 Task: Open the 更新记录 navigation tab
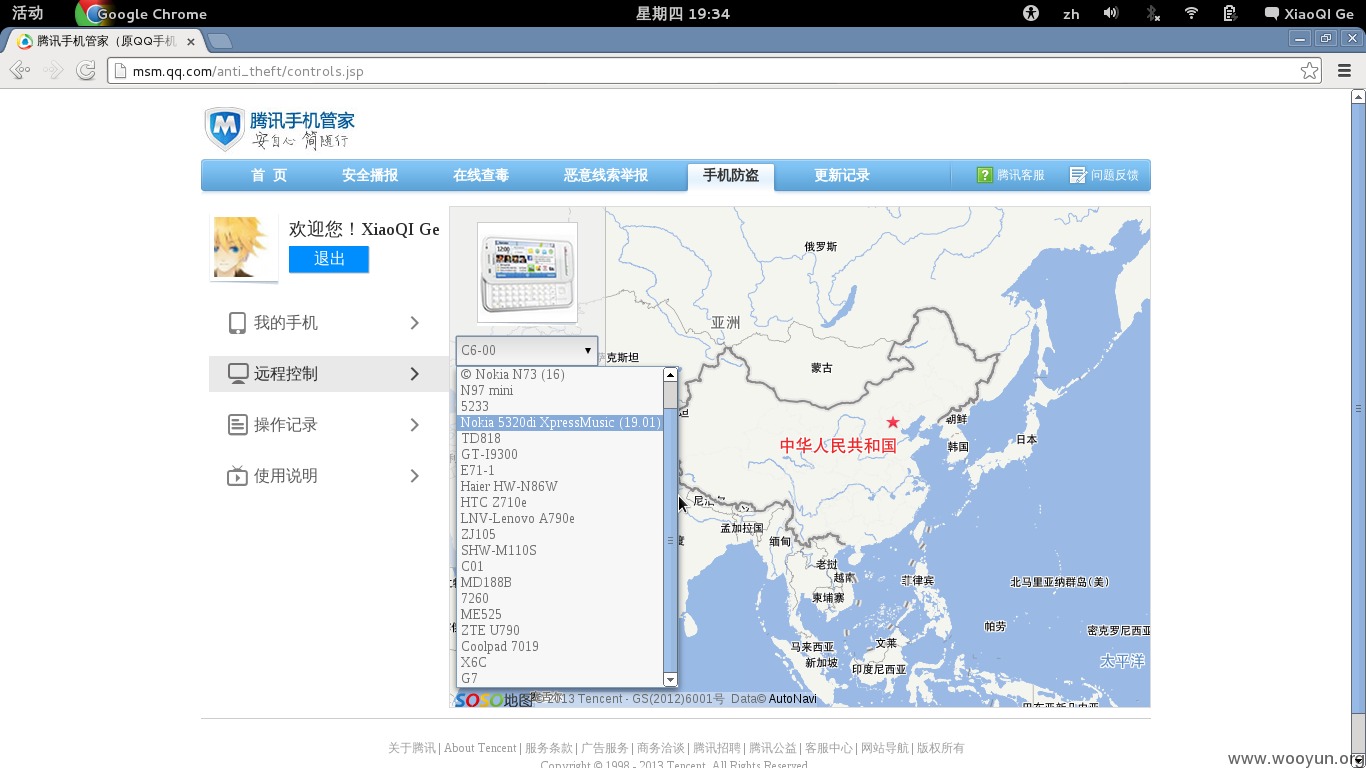[x=842, y=175]
